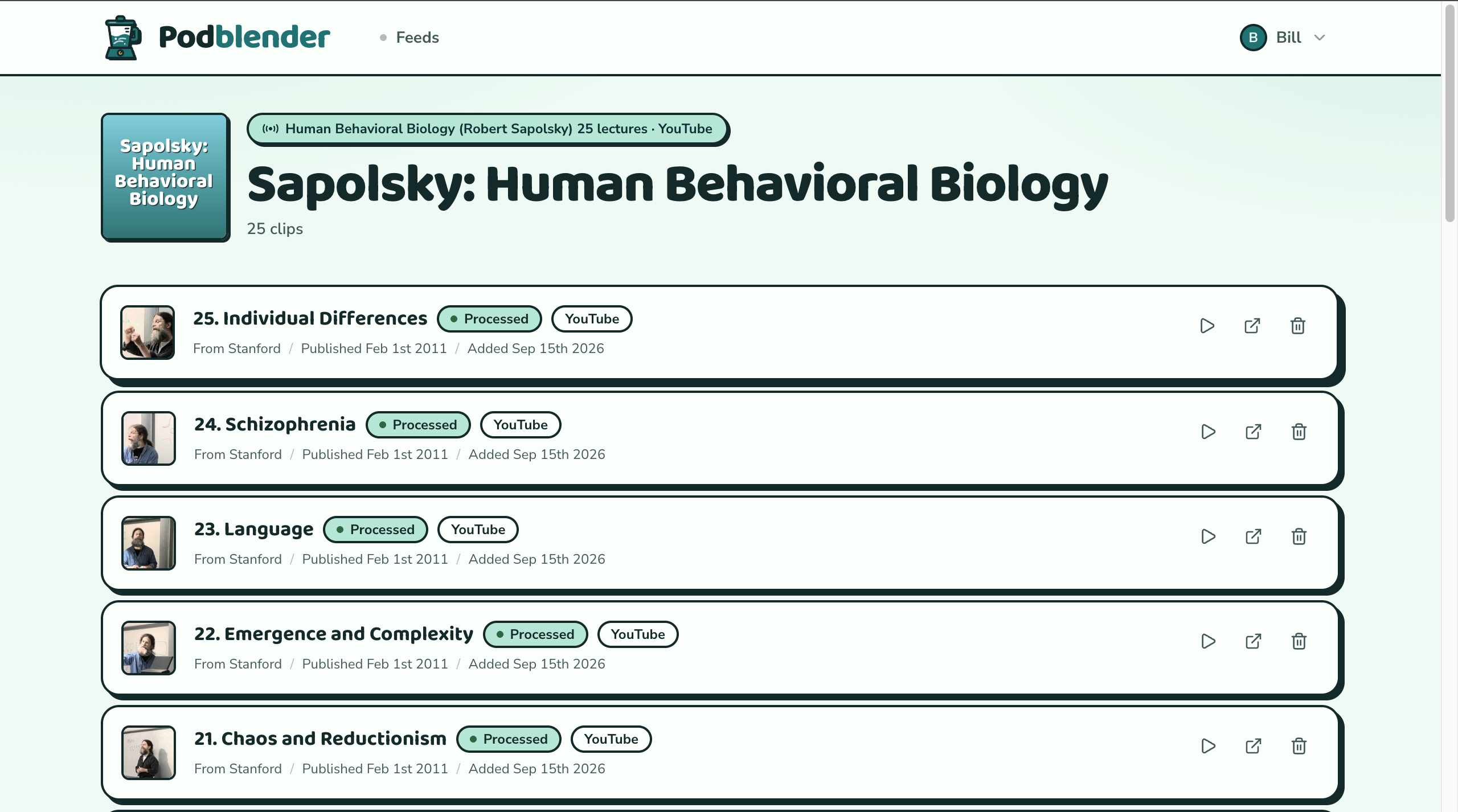The height and width of the screenshot is (812, 1458).
Task: Play 23. Language clip
Action: click(x=1208, y=536)
